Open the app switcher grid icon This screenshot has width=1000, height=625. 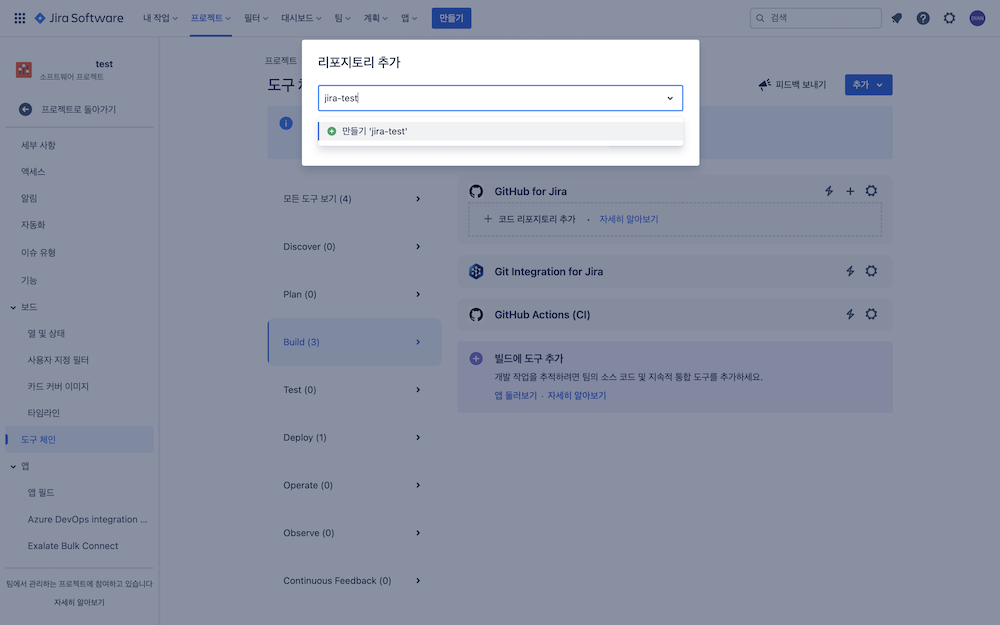pyautogui.click(x=20, y=18)
